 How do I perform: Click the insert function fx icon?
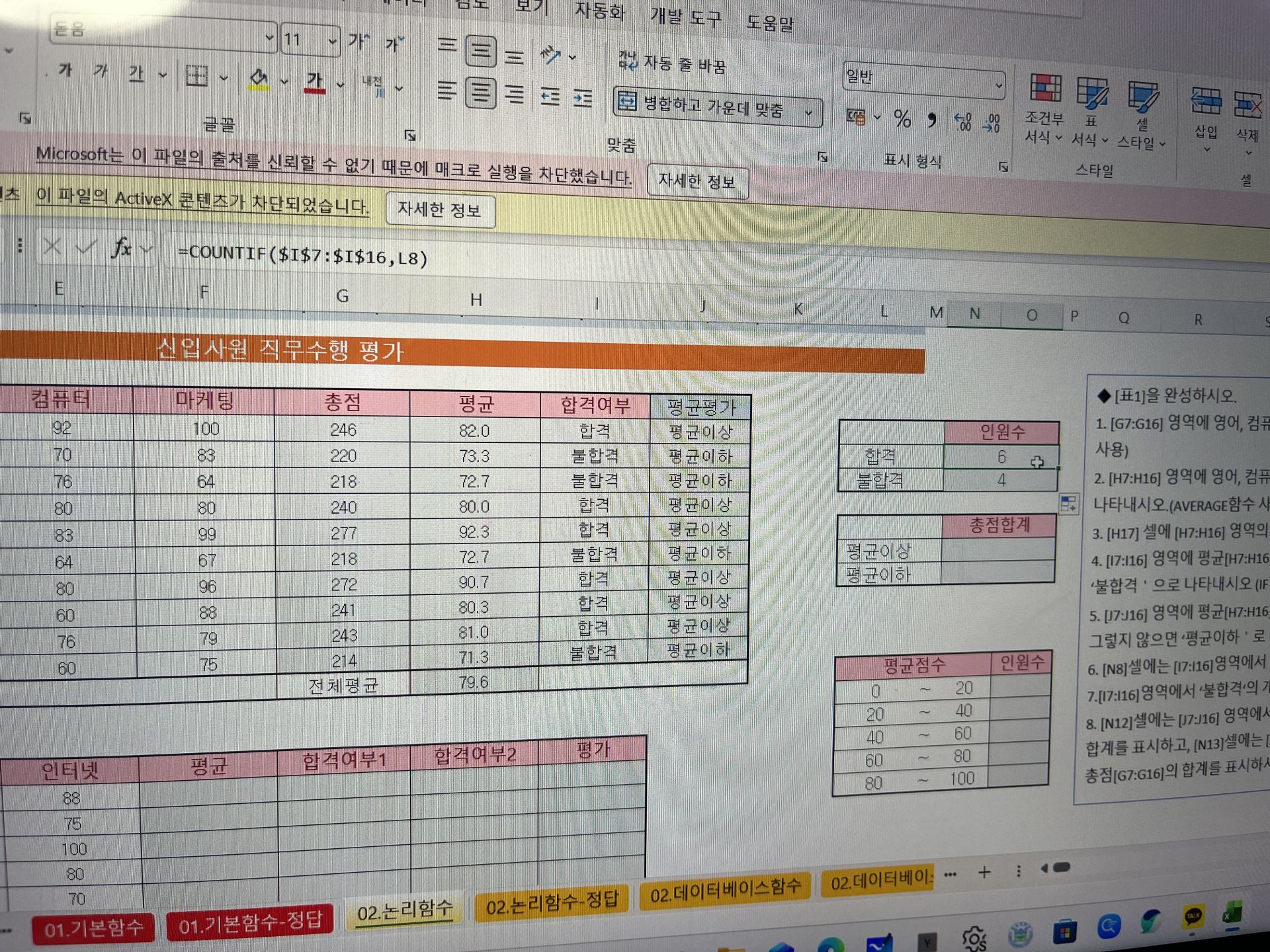pyautogui.click(x=121, y=249)
